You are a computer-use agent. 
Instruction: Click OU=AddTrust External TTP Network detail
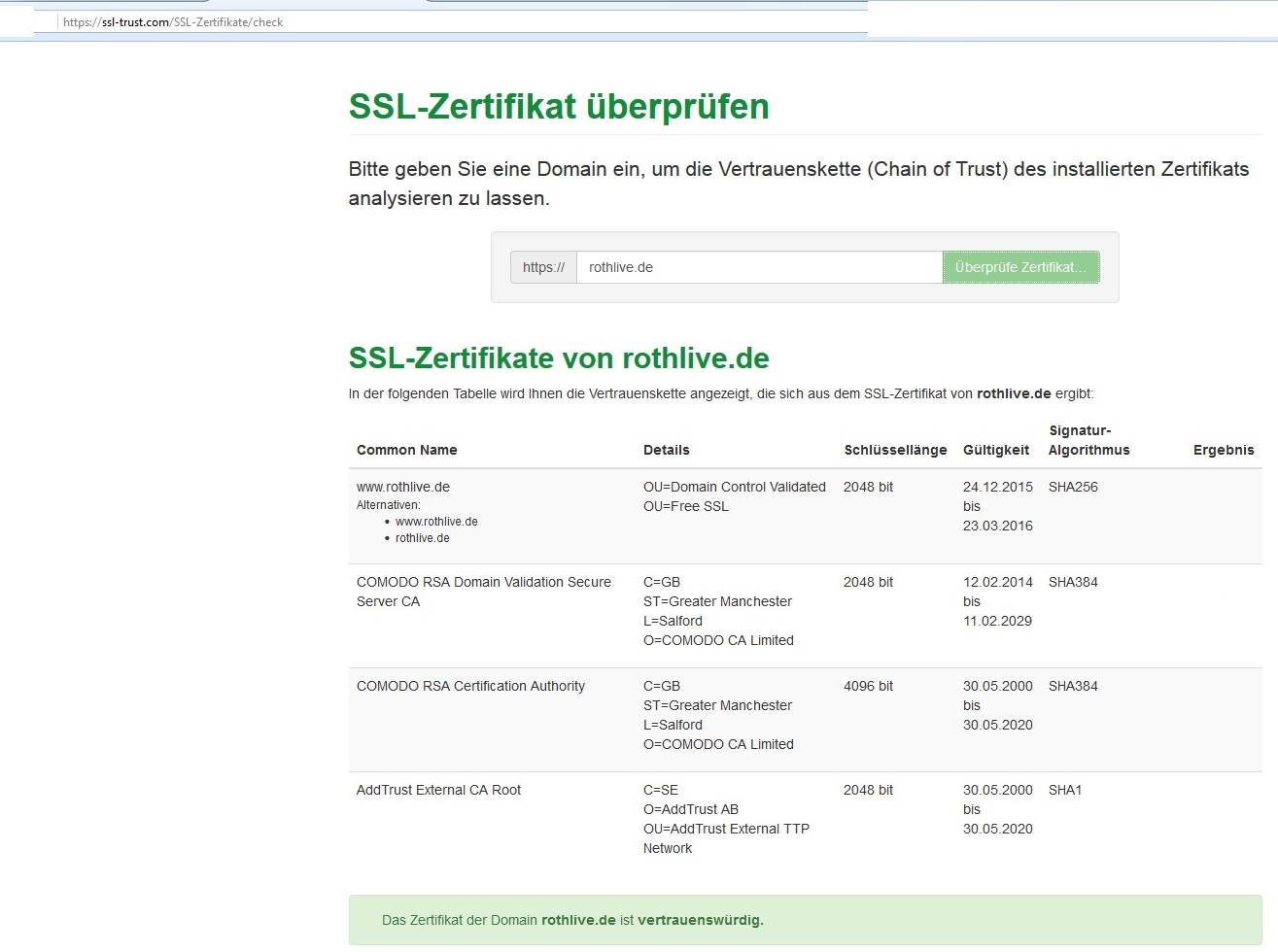click(726, 838)
